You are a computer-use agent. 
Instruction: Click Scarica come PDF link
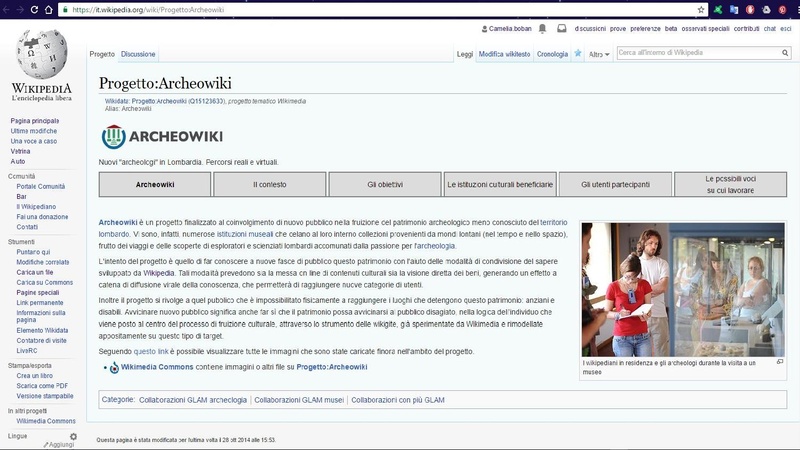pyautogui.click(x=42, y=386)
